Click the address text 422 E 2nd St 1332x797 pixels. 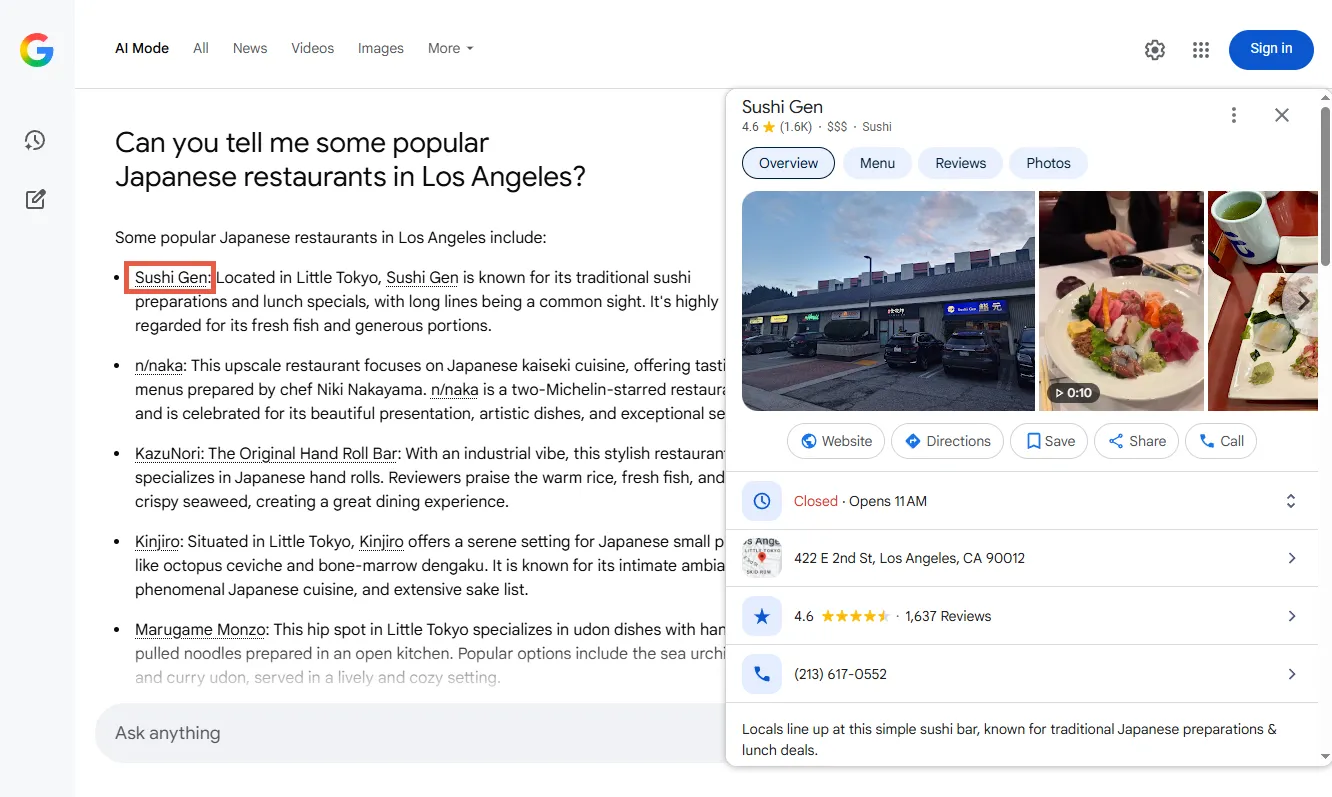909,558
